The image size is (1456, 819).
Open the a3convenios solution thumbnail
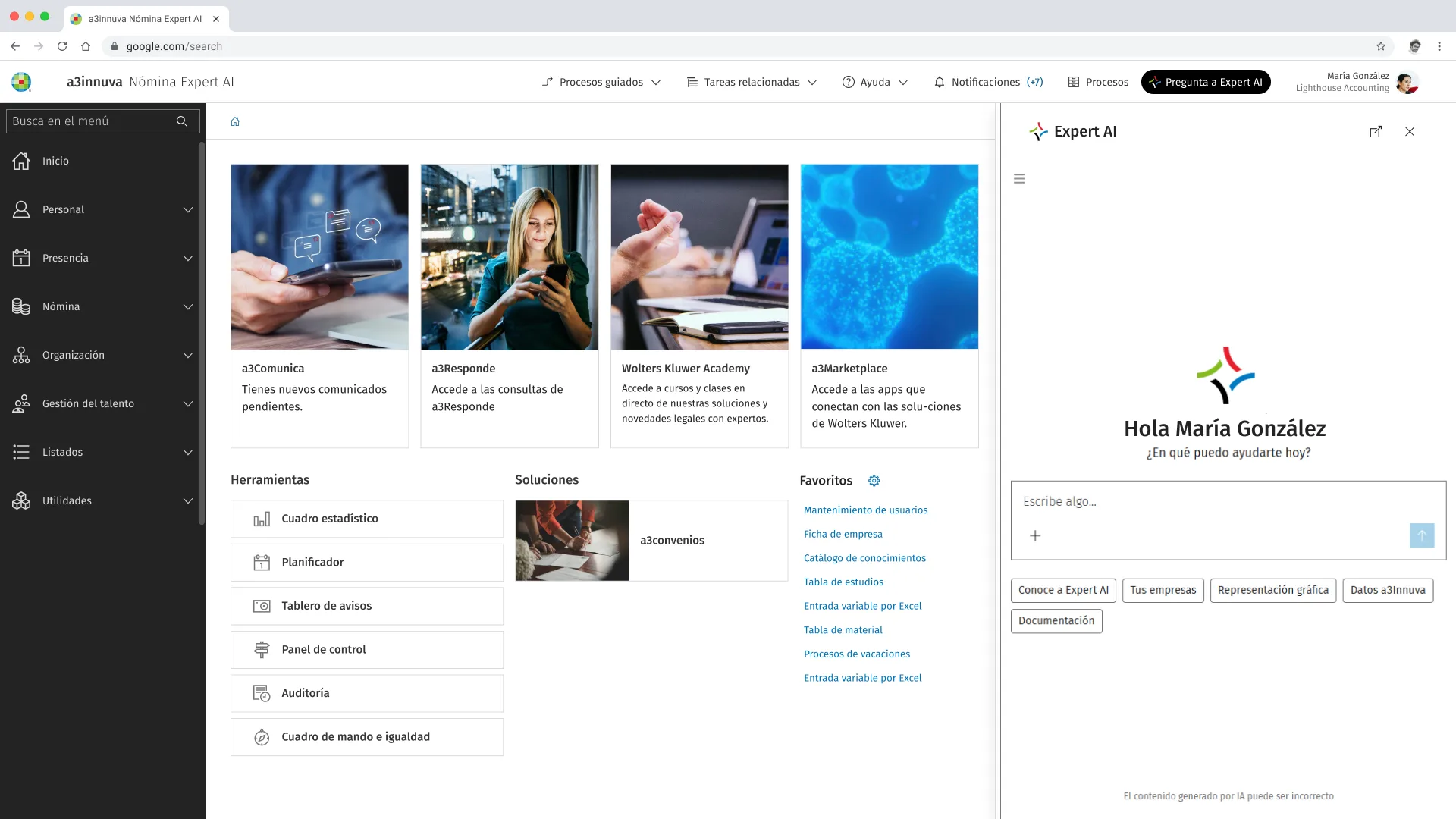[572, 541]
